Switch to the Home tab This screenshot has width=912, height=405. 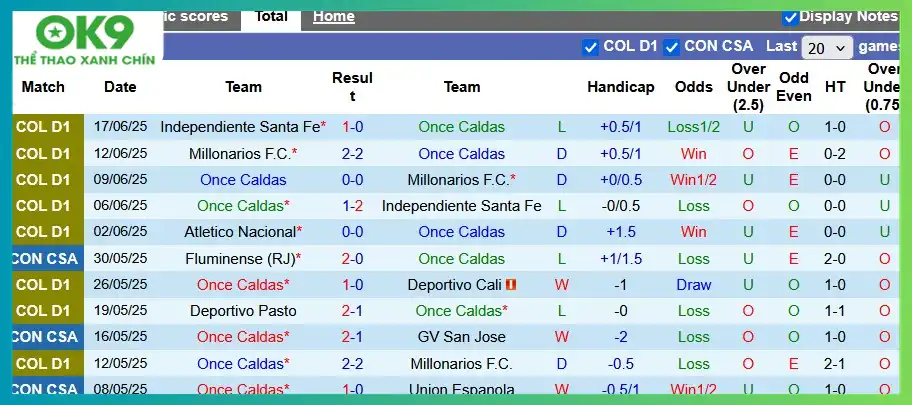click(333, 16)
